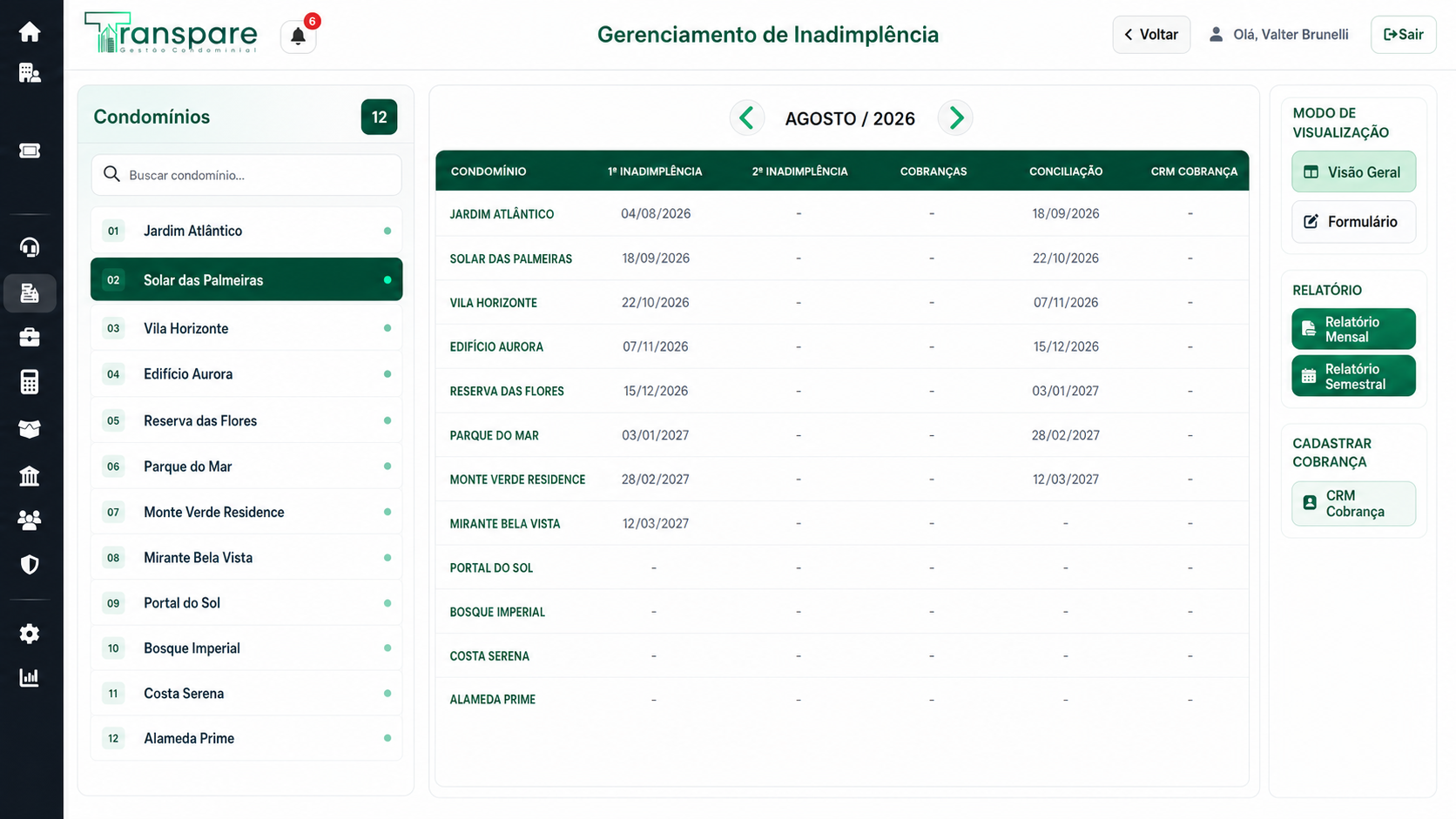Screen dimensions: 1456x819
Task: Go to previous month arrow
Action: (746, 117)
